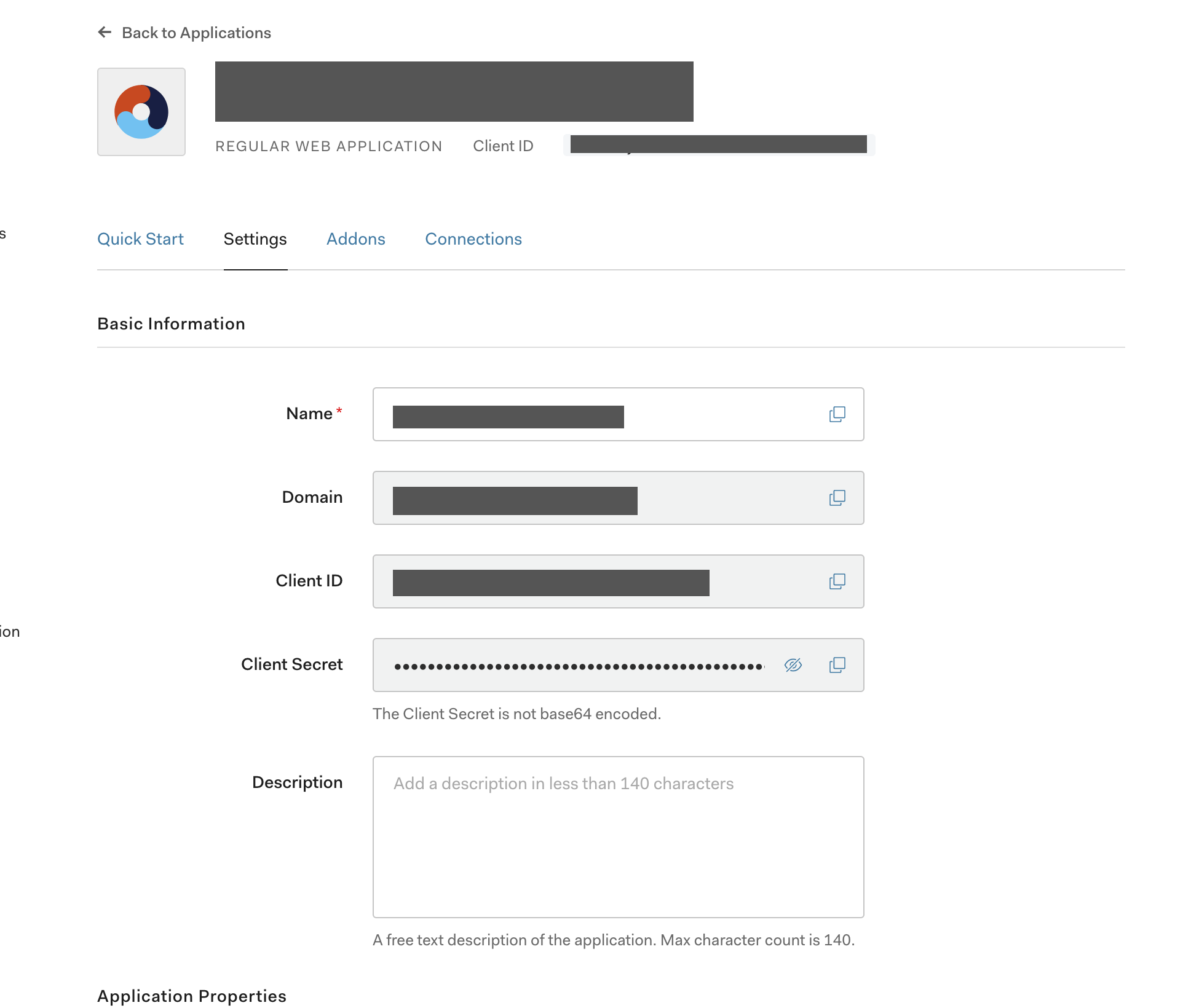Image resolution: width=1183 pixels, height=1008 pixels.
Task: Switch to the Addons tab
Action: coord(355,239)
